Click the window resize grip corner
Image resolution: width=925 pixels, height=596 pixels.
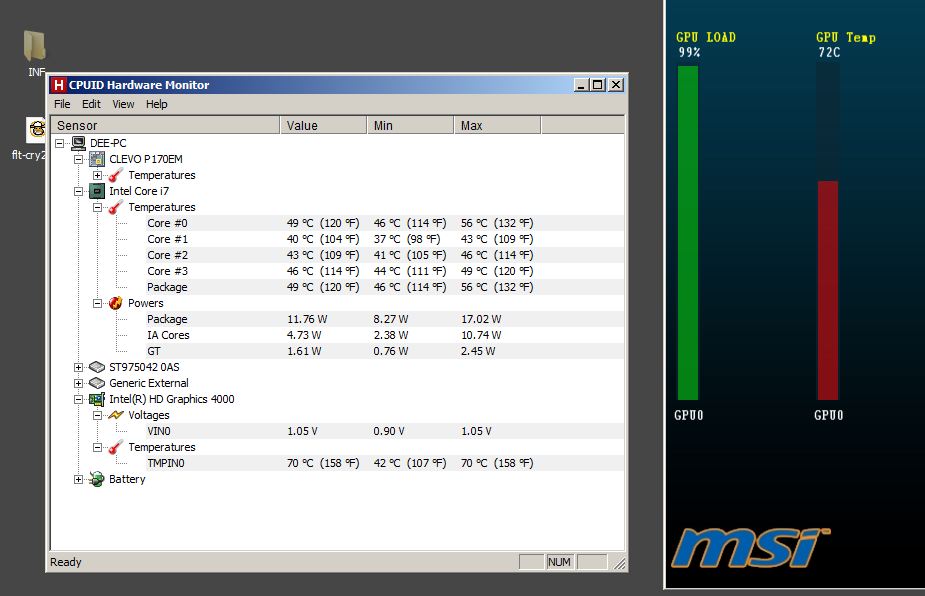619,563
